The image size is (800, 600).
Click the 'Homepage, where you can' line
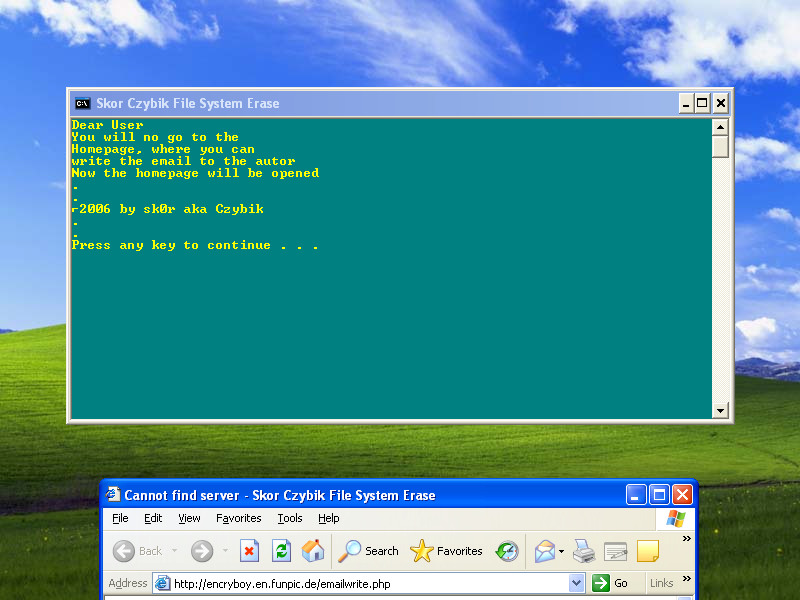pos(163,149)
